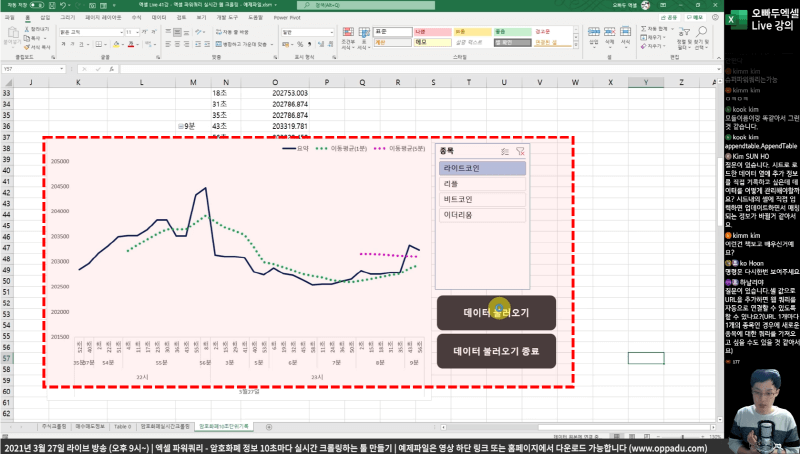
Task: Toggle bottom vertical alignment
Action: tap(187, 32)
